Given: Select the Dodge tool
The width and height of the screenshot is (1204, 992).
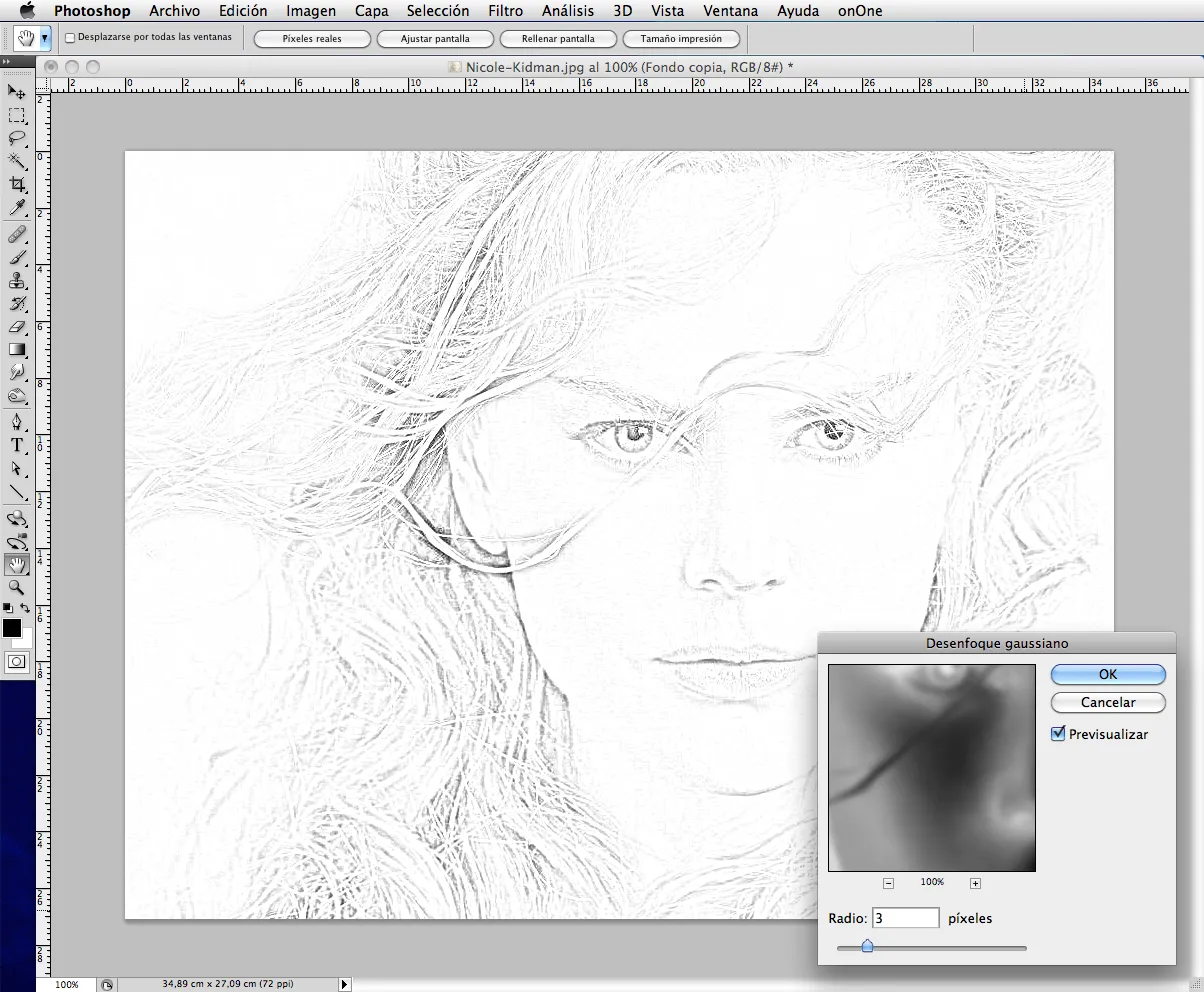Looking at the screenshot, I should (x=17, y=395).
